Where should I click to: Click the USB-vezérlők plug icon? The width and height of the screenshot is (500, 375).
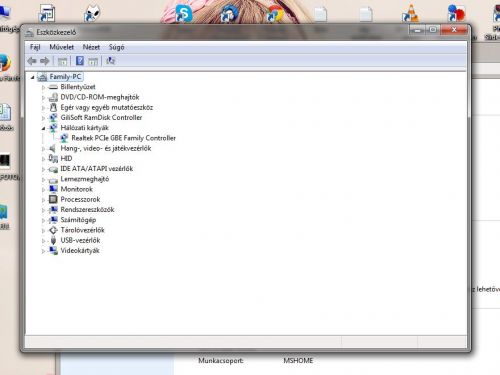tap(53, 240)
